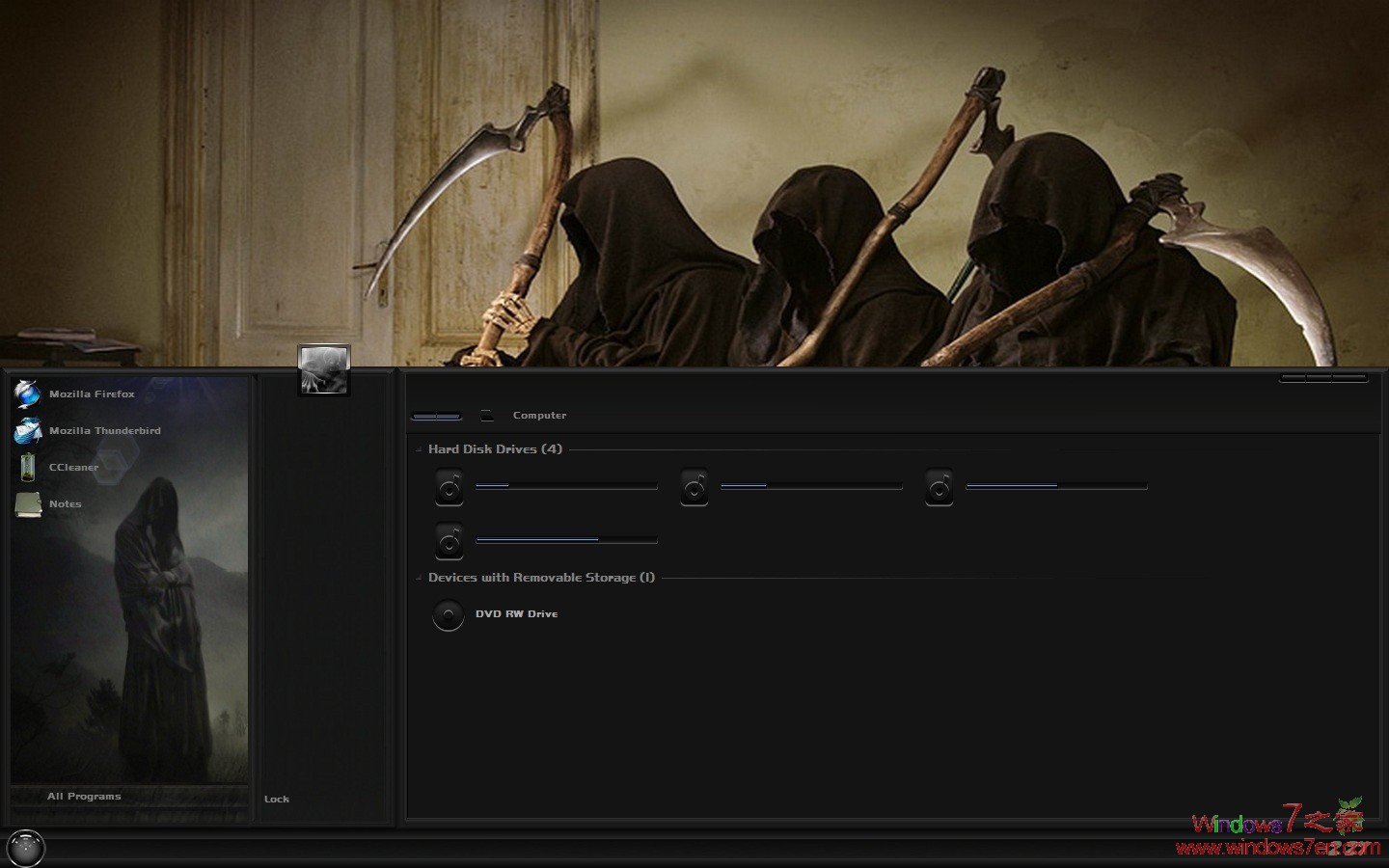Click the user account picture

(324, 370)
